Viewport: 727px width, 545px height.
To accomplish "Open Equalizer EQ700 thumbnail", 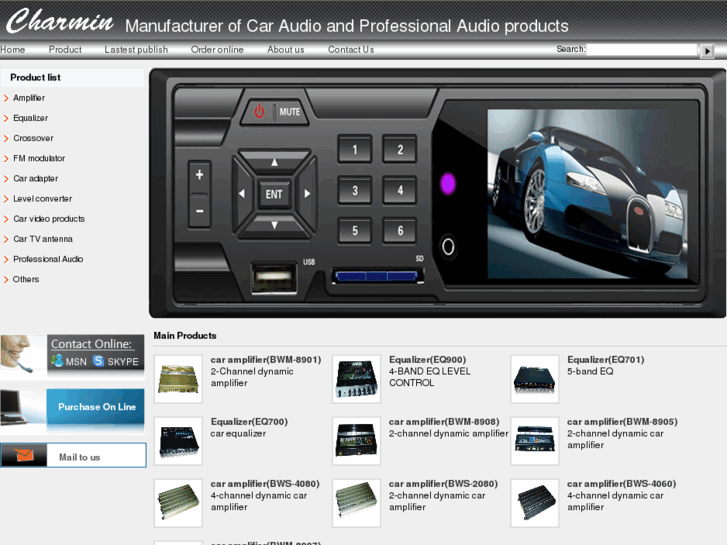I will tap(178, 441).
